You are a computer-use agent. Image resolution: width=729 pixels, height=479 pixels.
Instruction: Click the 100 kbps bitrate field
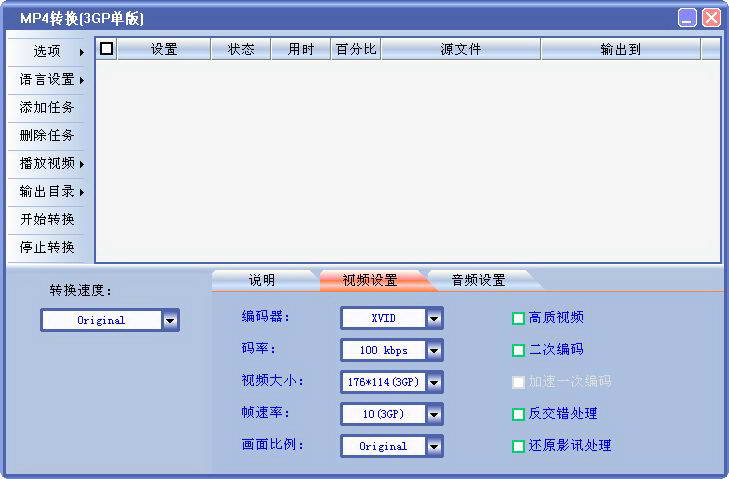tap(384, 350)
